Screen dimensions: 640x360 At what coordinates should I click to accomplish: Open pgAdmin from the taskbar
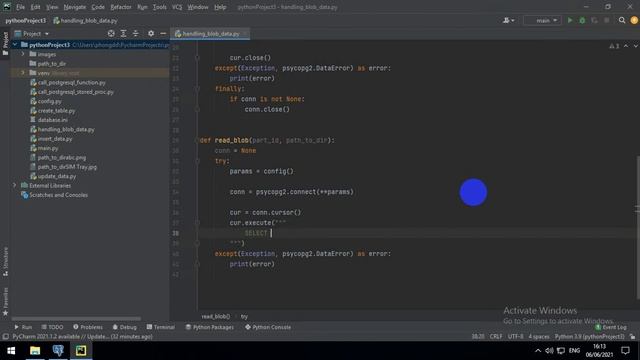(58, 351)
